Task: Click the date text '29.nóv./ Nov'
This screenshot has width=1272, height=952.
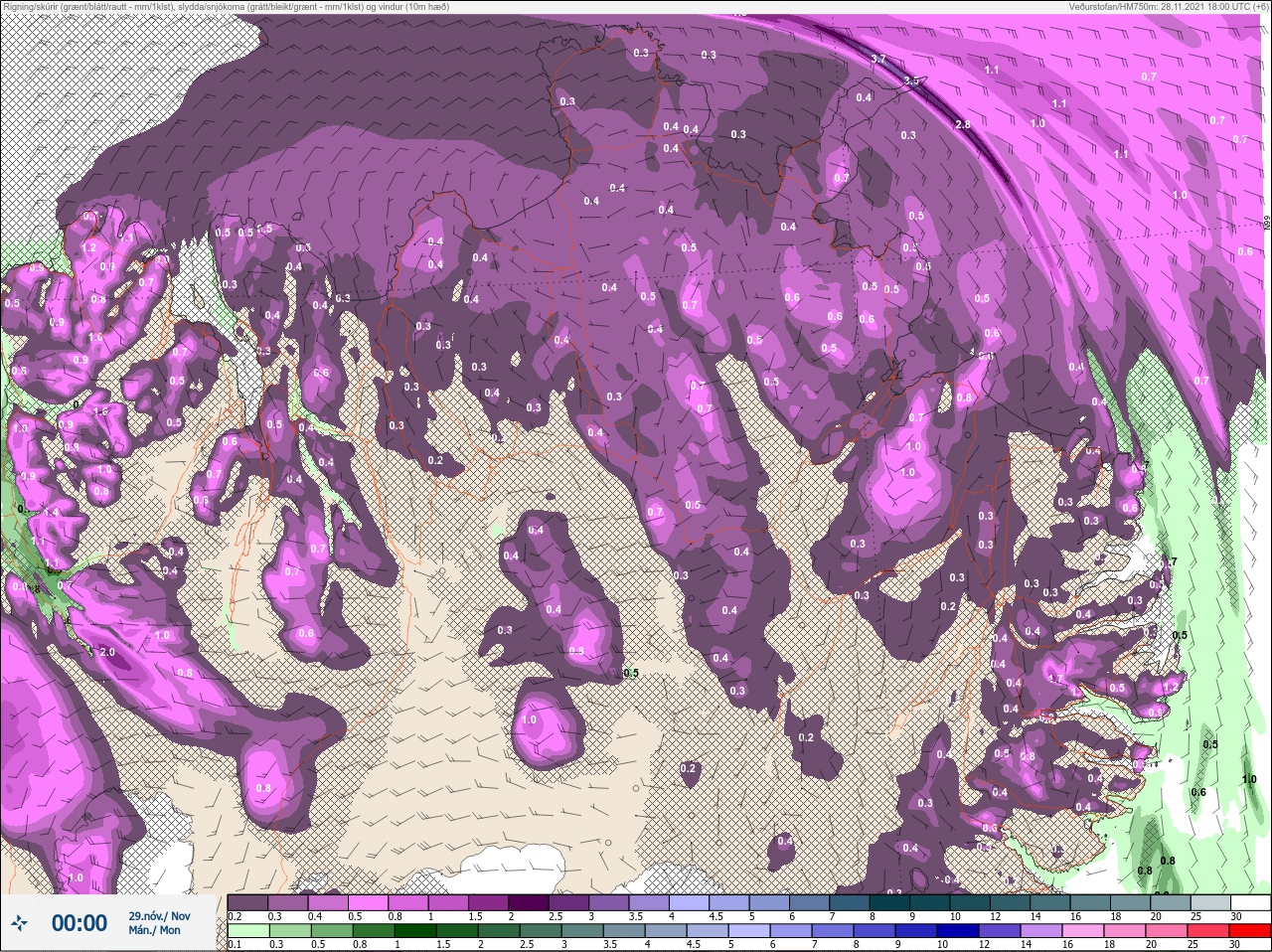Action: pos(159,915)
